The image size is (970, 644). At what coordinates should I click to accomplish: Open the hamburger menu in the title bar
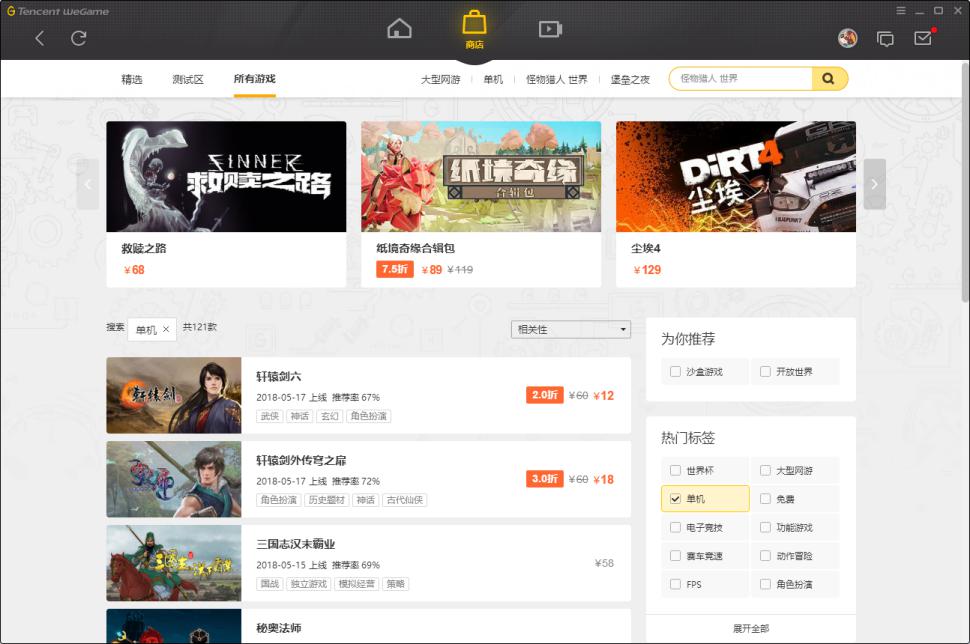click(901, 11)
